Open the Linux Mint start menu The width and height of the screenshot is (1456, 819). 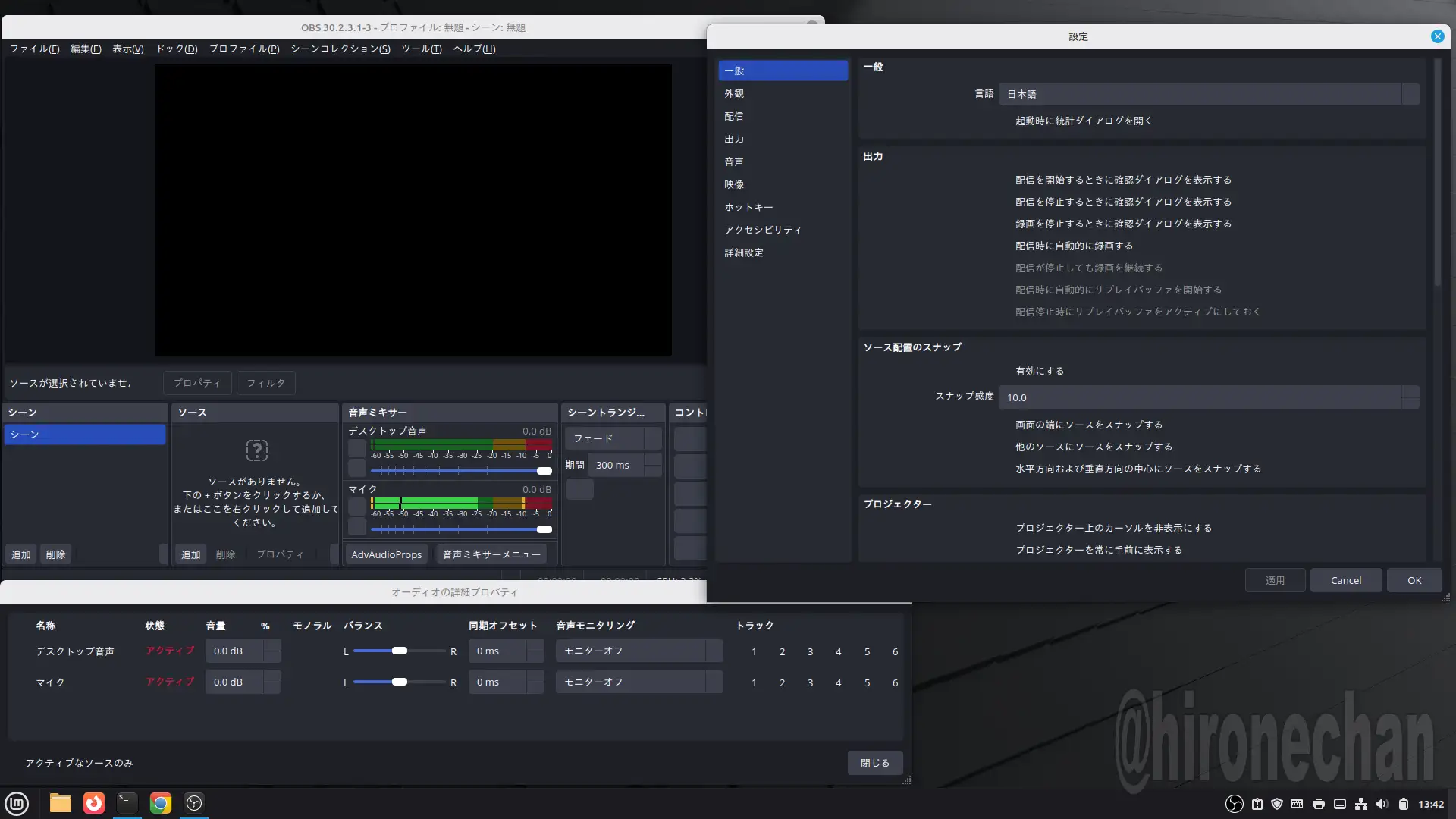(x=17, y=803)
